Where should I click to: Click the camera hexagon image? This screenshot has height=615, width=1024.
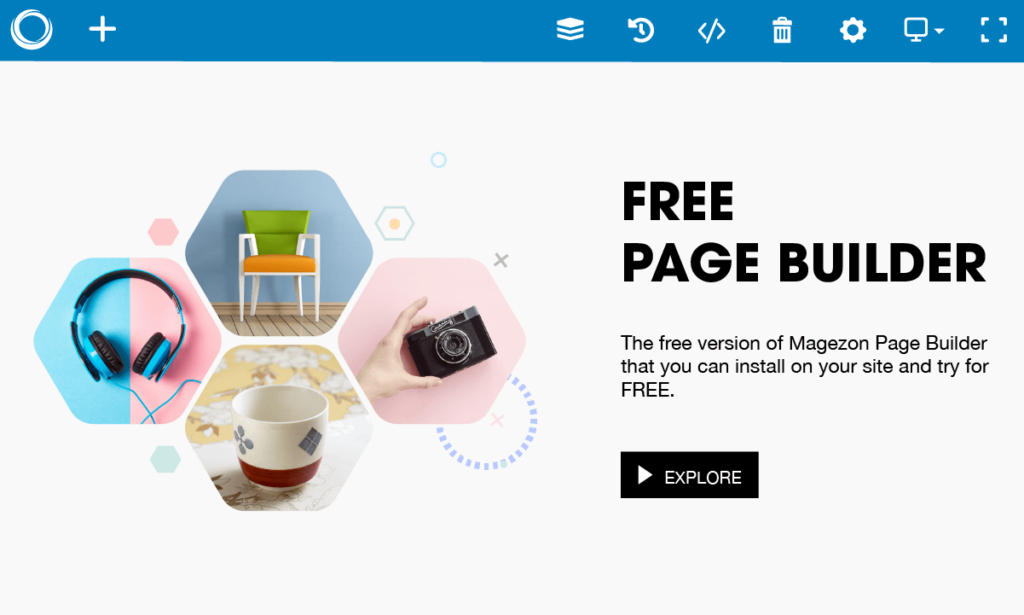432,341
